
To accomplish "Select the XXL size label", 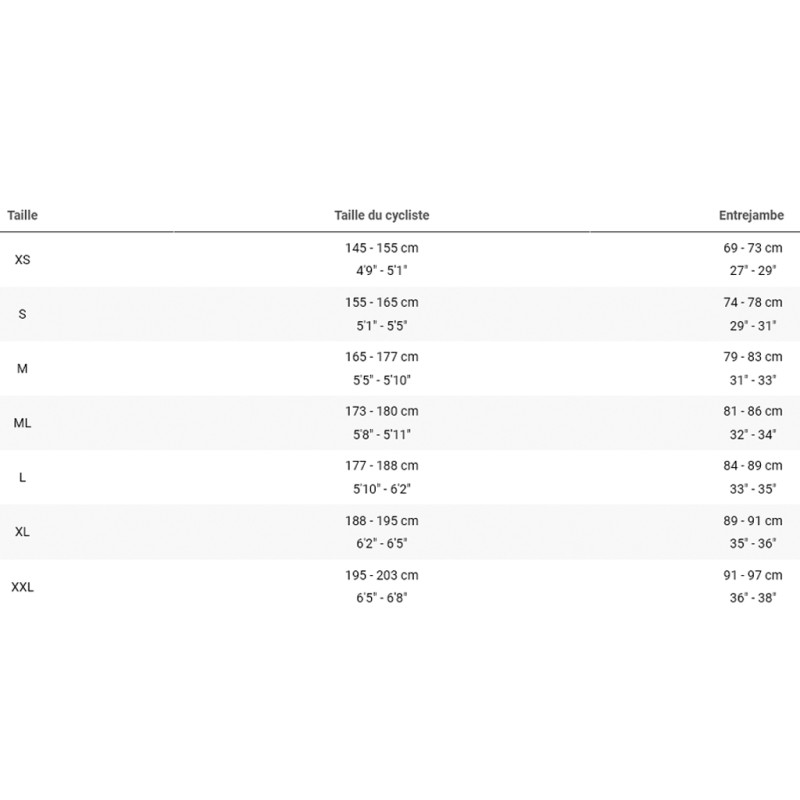I will click(22, 587).
